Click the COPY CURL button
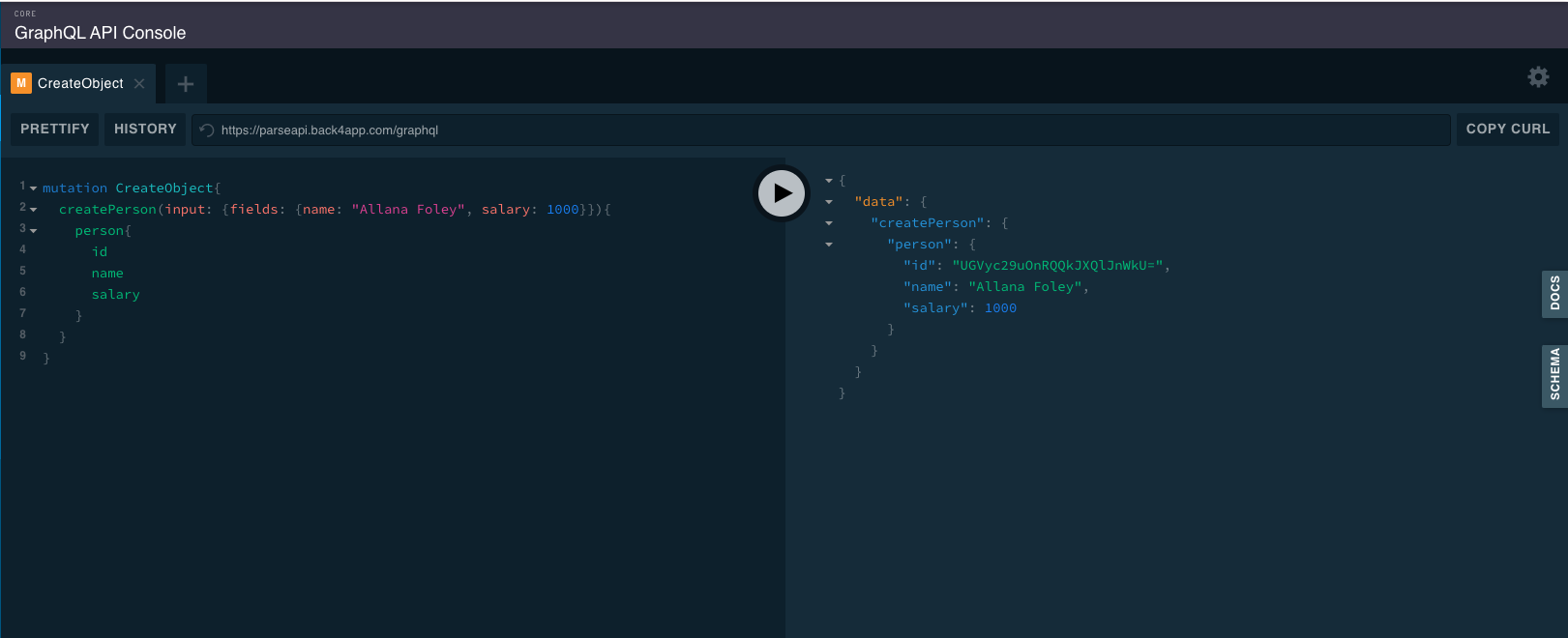Image resolution: width=1568 pixels, height=638 pixels. click(1507, 129)
